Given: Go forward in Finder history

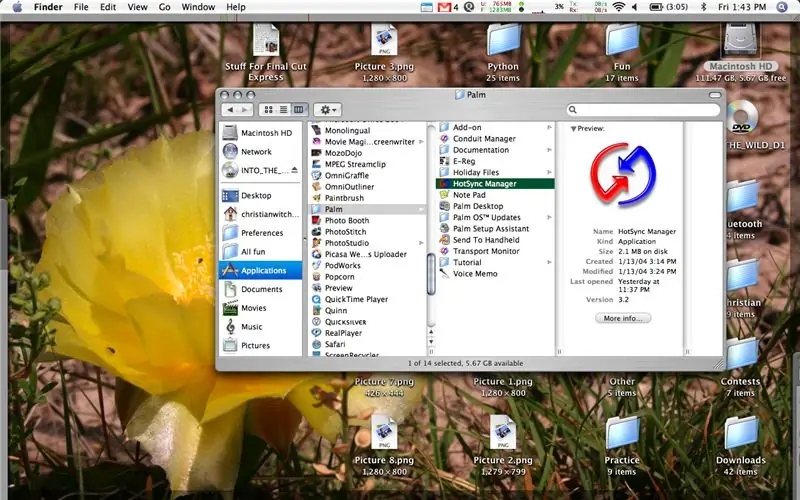Looking at the screenshot, I should click(x=245, y=110).
